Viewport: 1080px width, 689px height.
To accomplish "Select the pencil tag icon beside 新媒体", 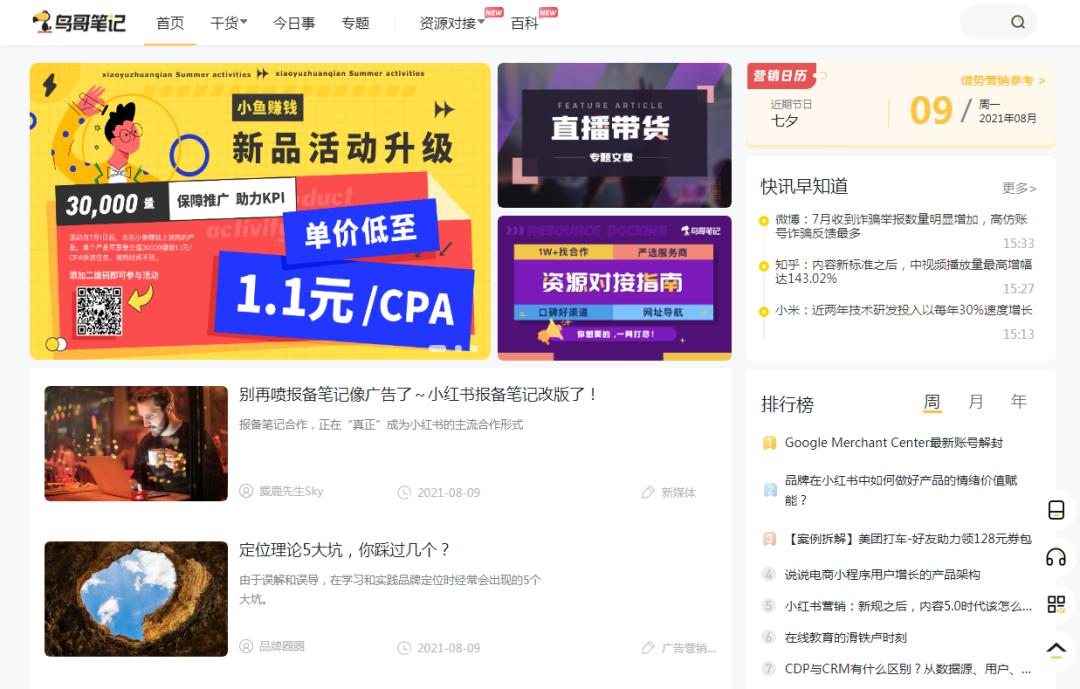I will pyautogui.click(x=649, y=490).
